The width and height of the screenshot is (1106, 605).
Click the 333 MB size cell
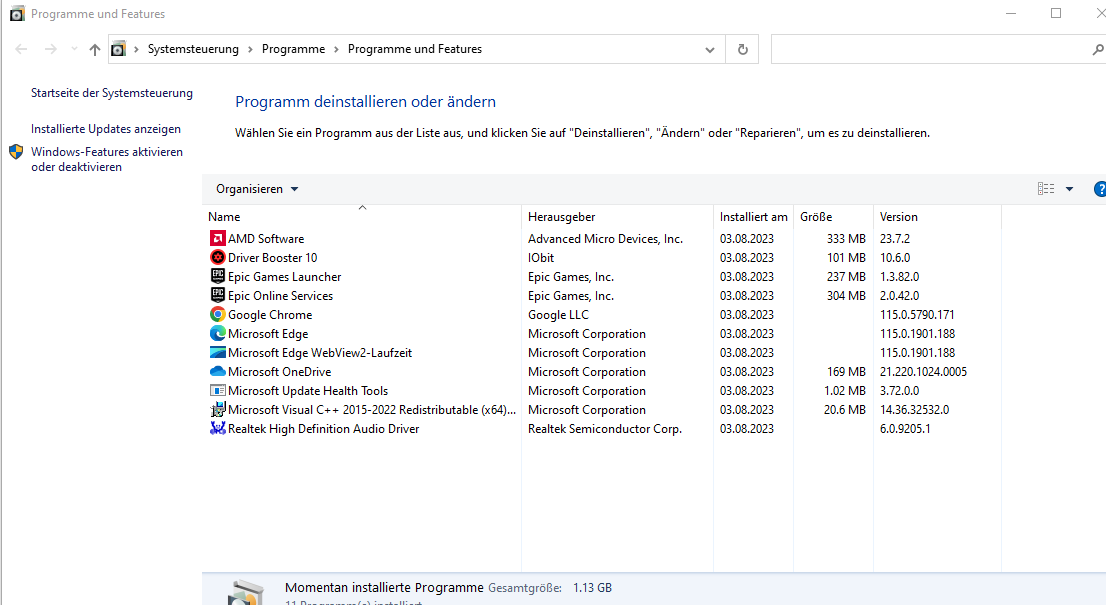(846, 238)
